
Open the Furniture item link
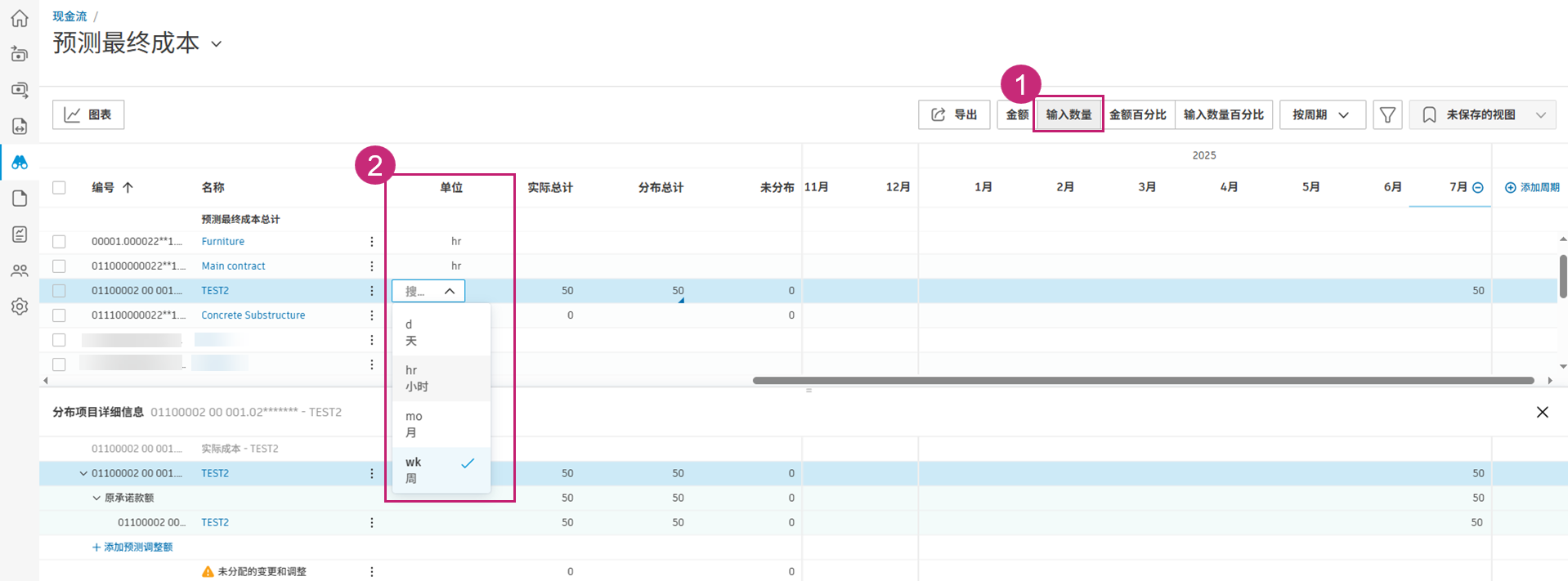pyautogui.click(x=223, y=241)
